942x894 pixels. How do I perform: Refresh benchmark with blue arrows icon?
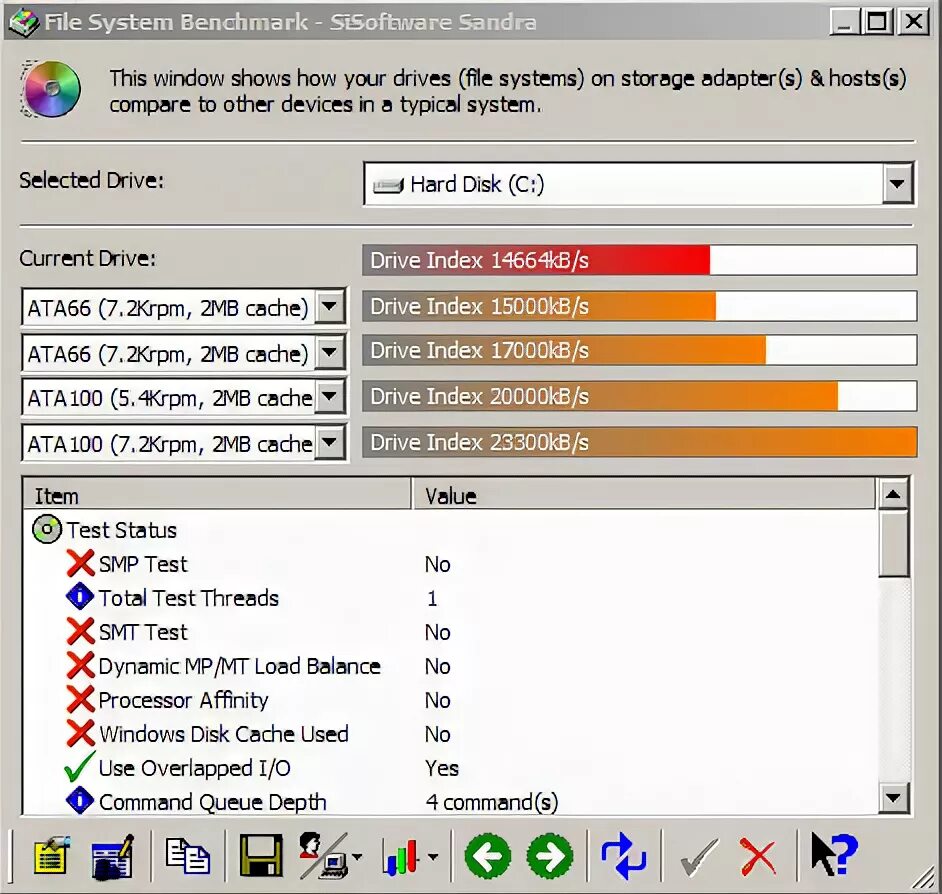pyautogui.click(x=624, y=856)
